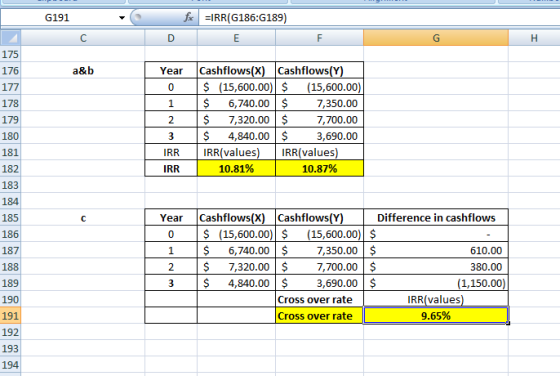Click Cross over rate label in row 190

[320, 300]
